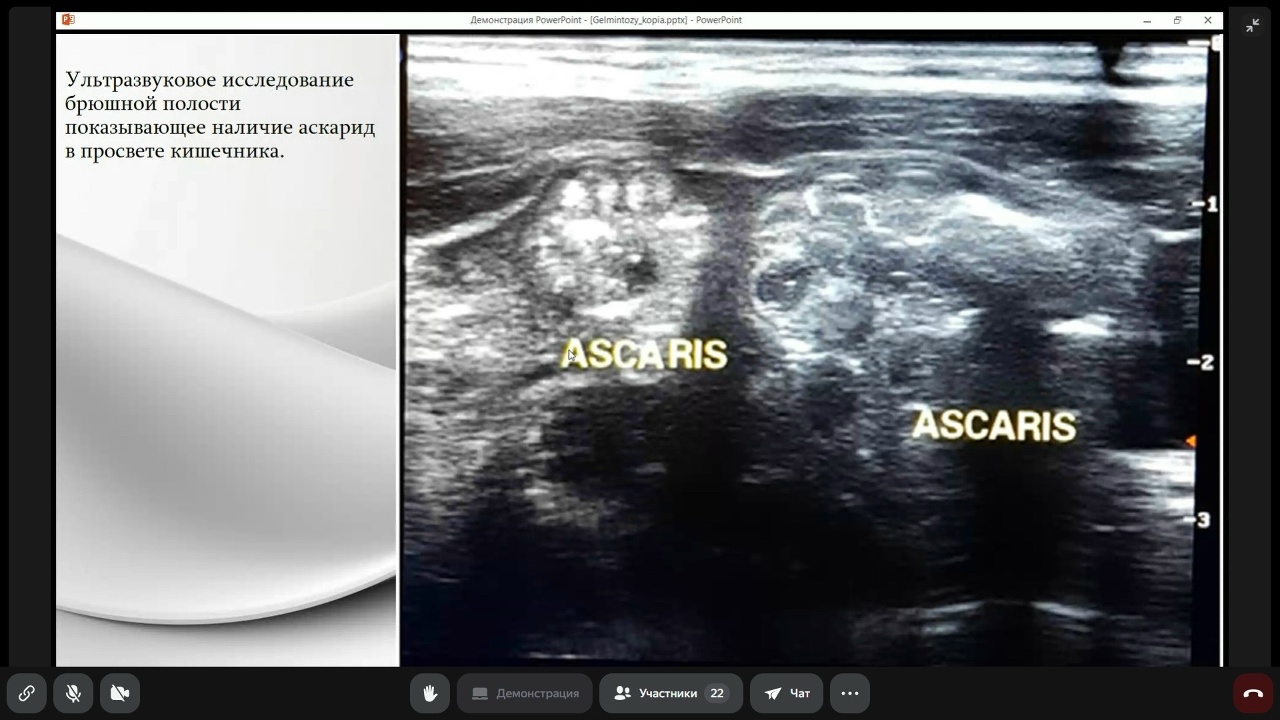The width and height of the screenshot is (1280, 720).
Task: Open more options three-dot menu
Action: point(850,693)
